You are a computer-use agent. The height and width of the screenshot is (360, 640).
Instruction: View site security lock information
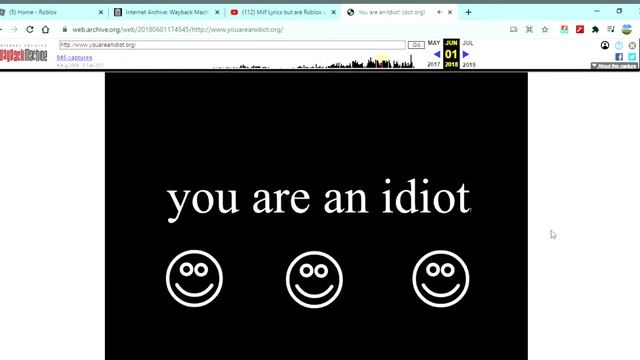click(x=64, y=29)
